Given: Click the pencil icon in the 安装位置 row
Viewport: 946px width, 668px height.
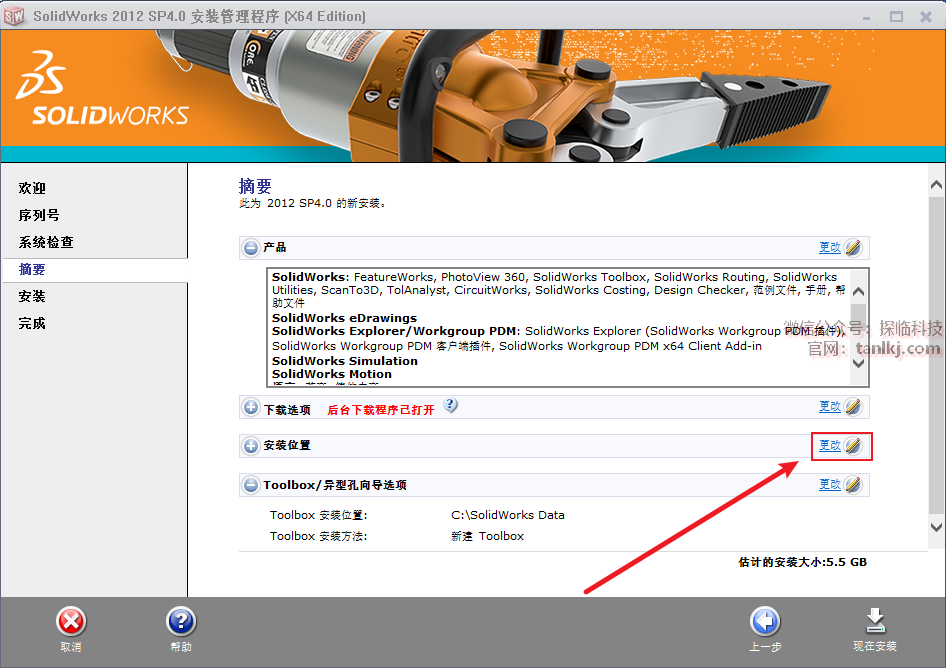Looking at the screenshot, I should [853, 445].
